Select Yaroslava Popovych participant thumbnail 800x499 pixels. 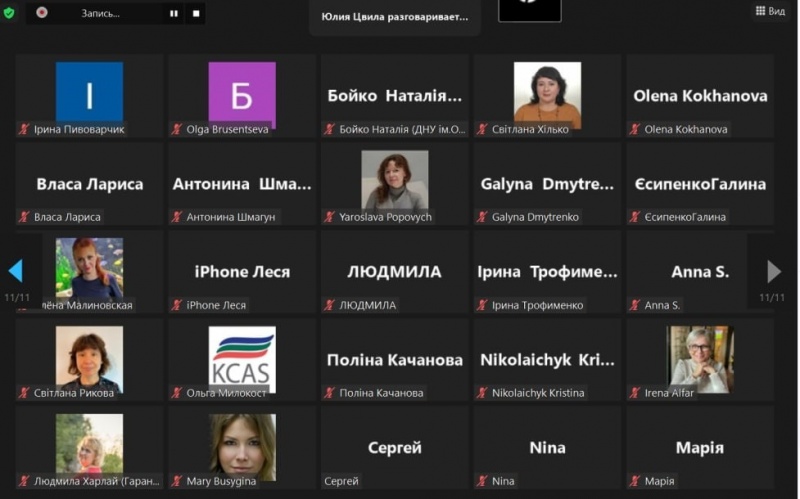click(x=395, y=184)
